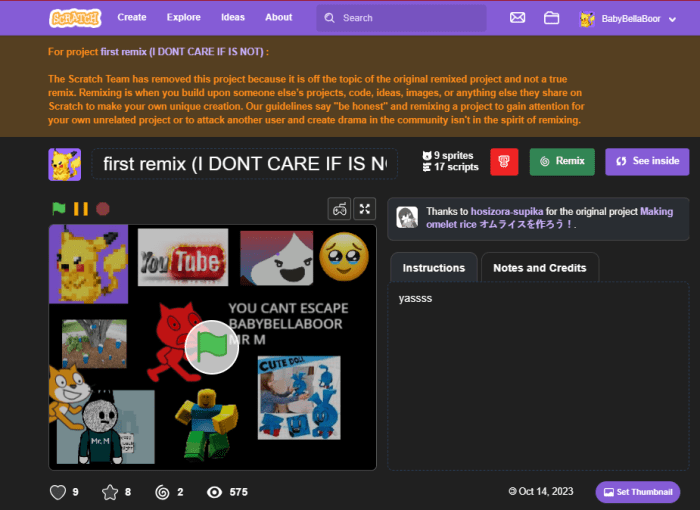Click the YouTube logo sprite on stage
This screenshot has height=510, width=700.
183,257
